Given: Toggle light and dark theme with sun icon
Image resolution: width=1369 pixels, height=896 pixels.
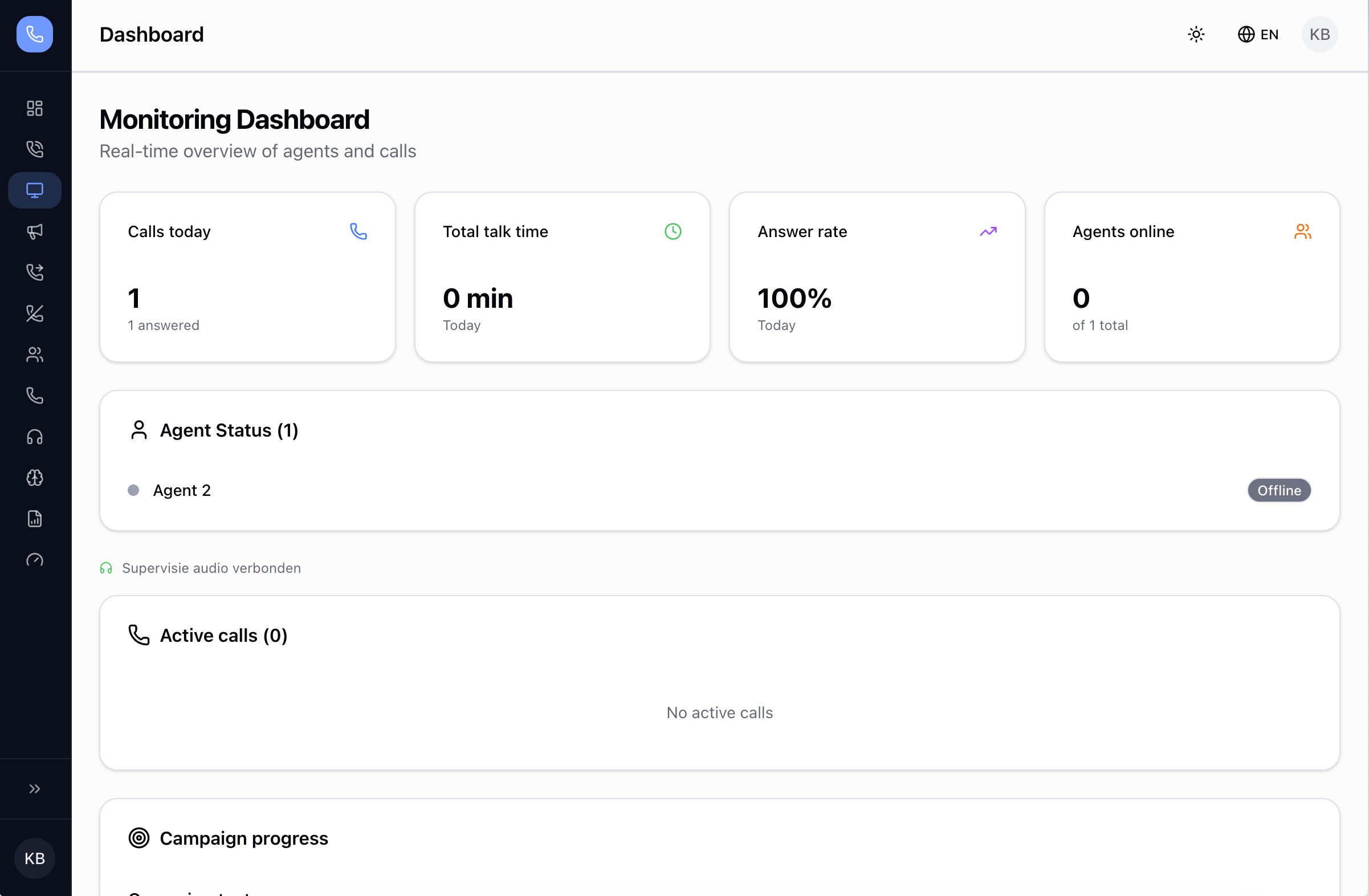Looking at the screenshot, I should click(1196, 35).
